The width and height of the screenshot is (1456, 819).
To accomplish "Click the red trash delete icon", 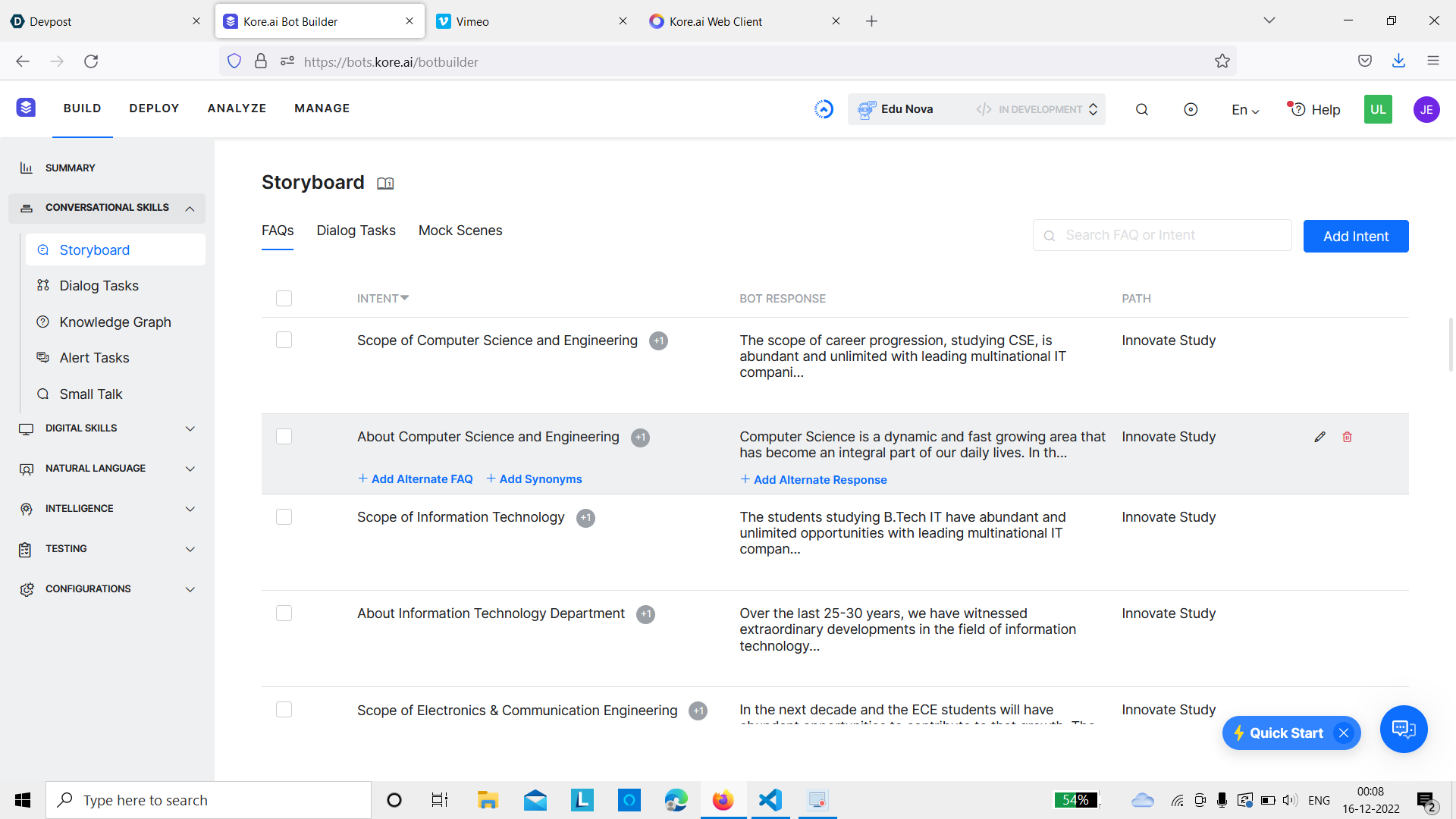I will (1347, 437).
